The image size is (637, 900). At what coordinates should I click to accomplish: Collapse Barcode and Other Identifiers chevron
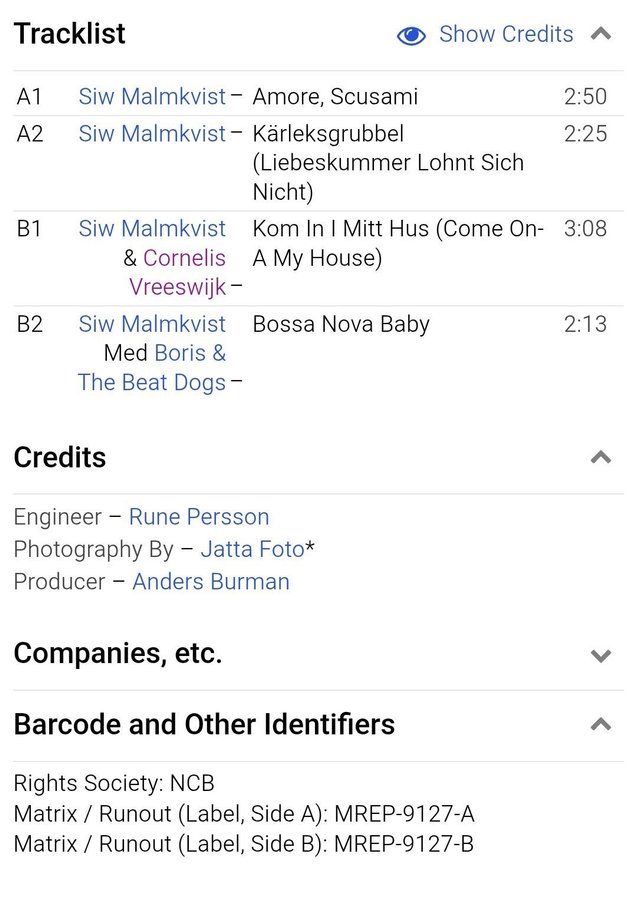pos(600,724)
